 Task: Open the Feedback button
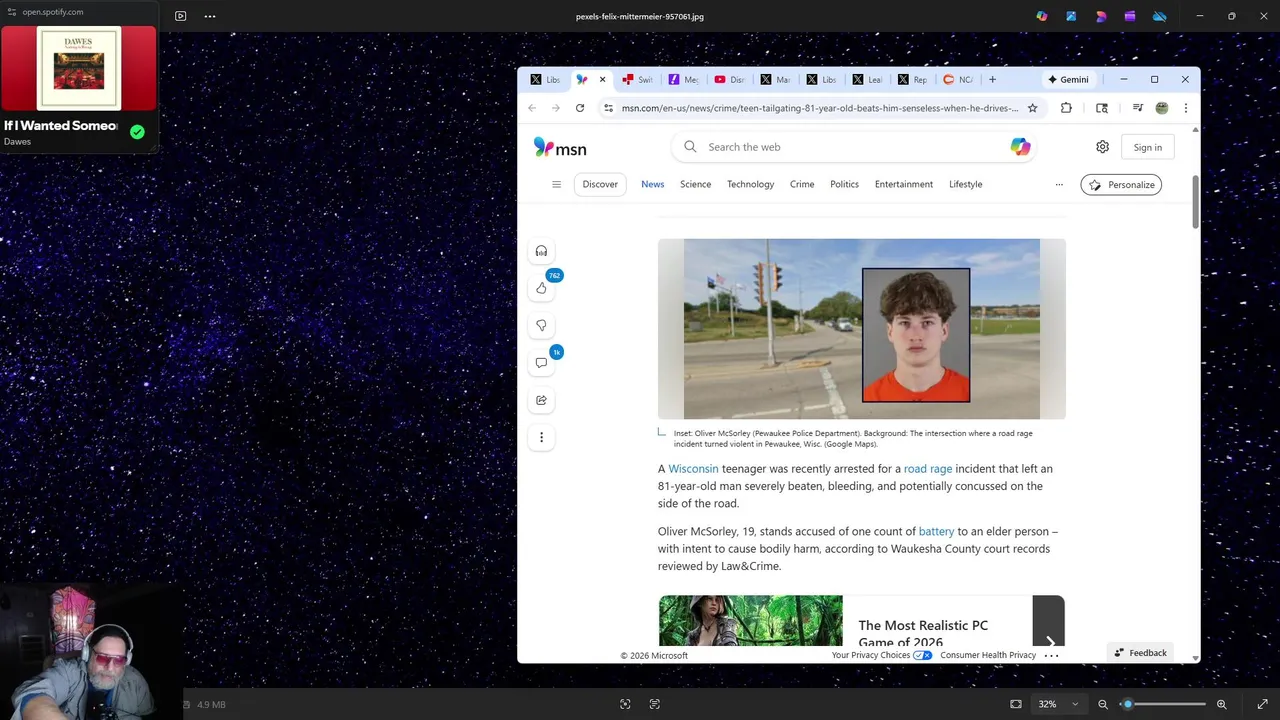[1141, 653]
